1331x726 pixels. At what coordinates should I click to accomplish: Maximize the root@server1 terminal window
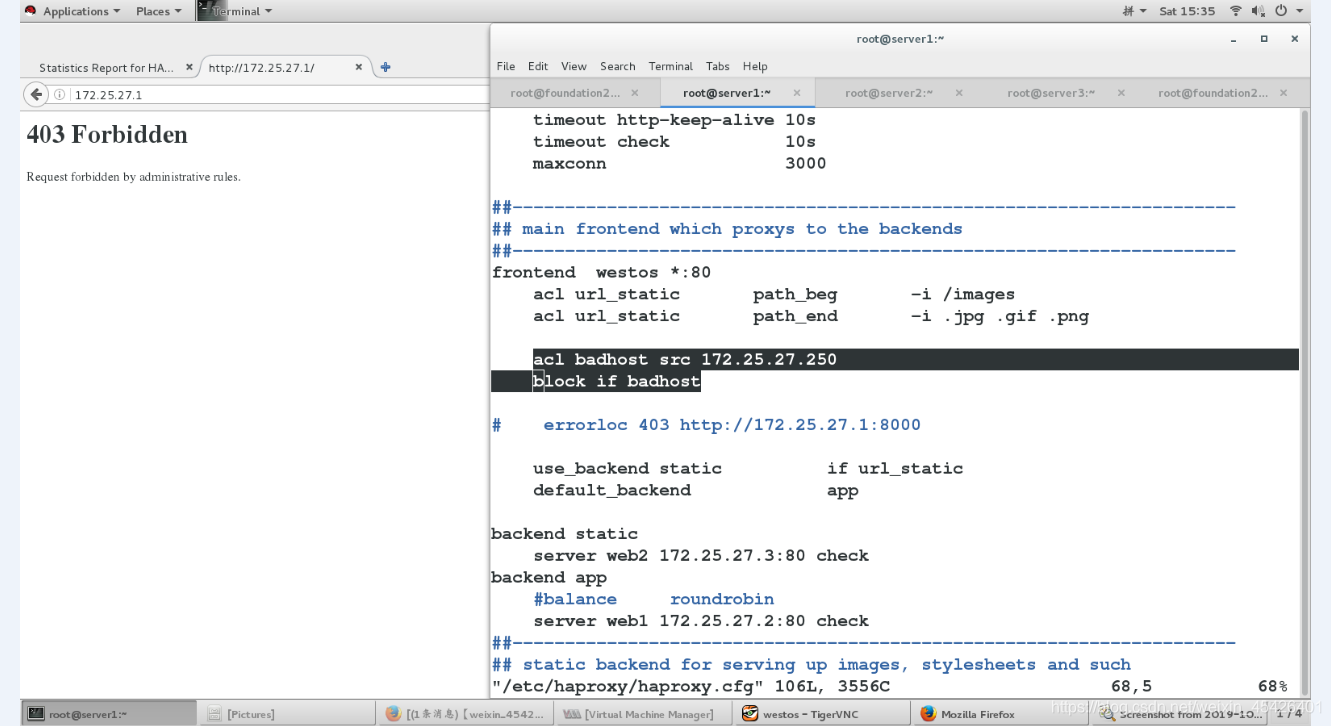(x=1264, y=39)
